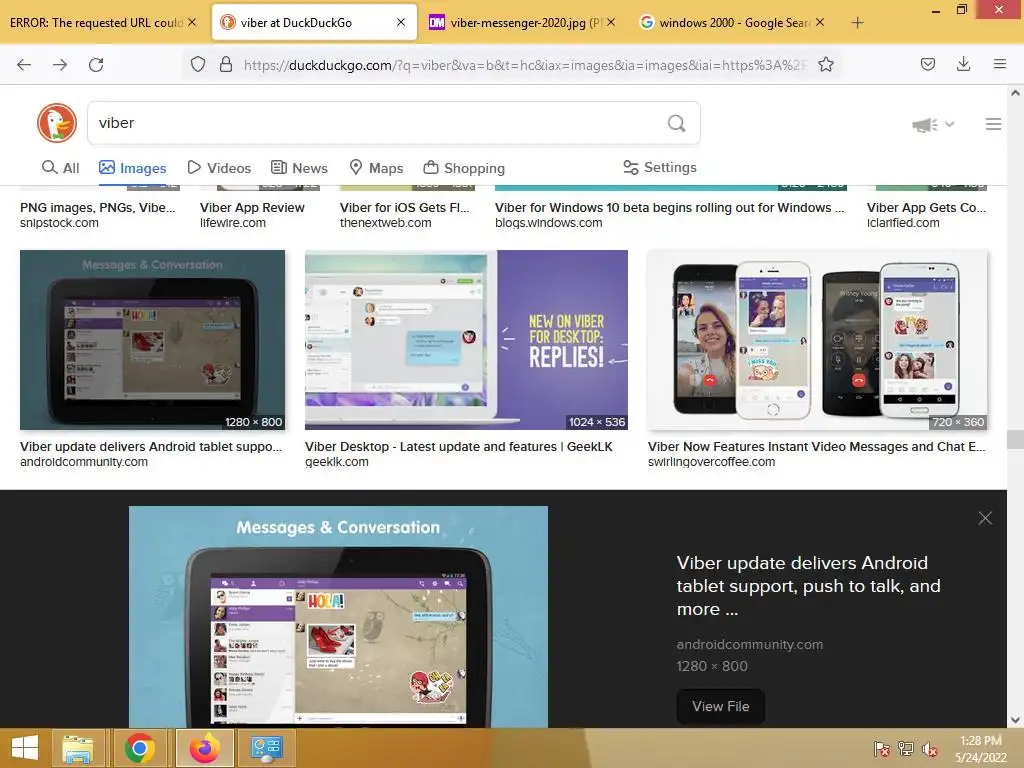Viewport: 1024px width, 768px height.
Task: Save to Pocket icon in toolbar
Action: coord(927,65)
